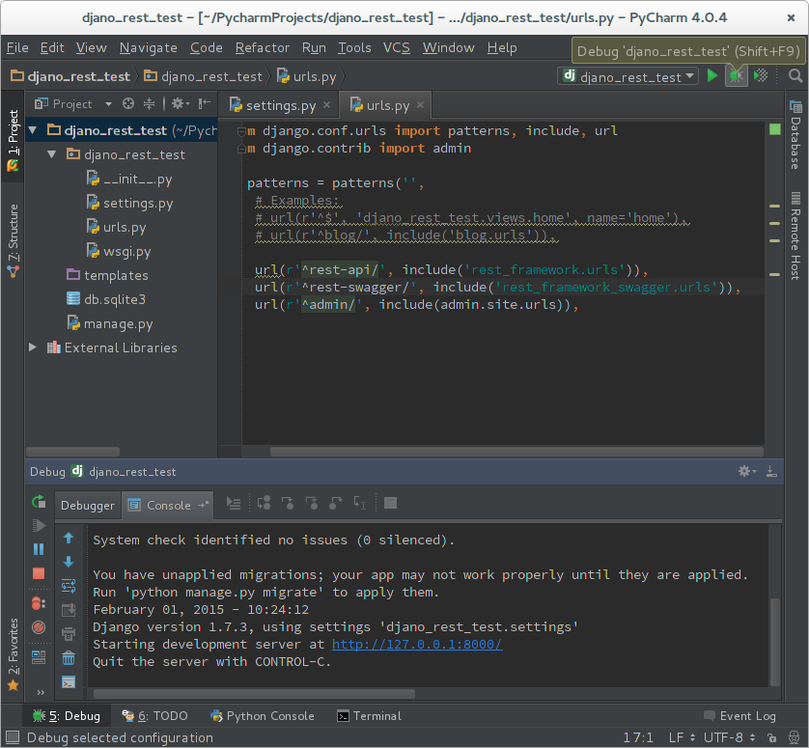The image size is (809, 748).
Task: Fold first import line in editor
Action: click(x=241, y=131)
